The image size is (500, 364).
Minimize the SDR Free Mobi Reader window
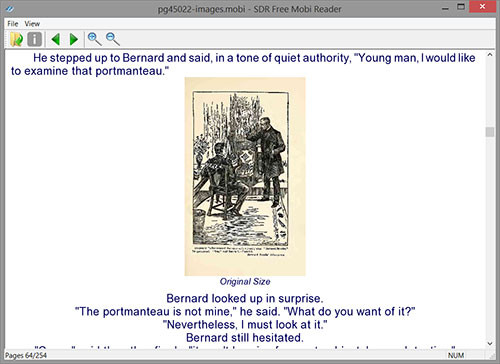445,8
